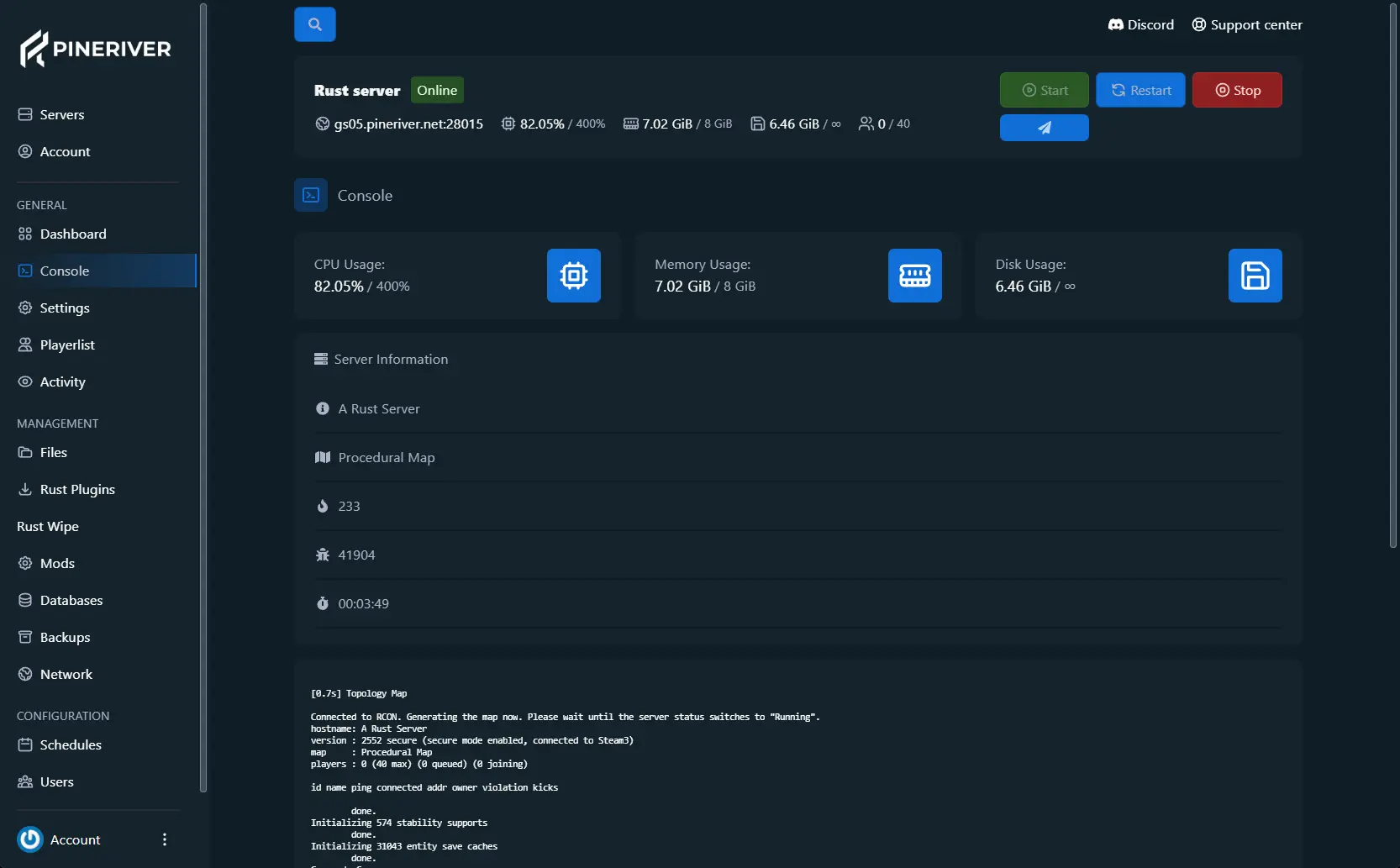
Task: Go to Dashboard
Action: [x=97, y=234]
